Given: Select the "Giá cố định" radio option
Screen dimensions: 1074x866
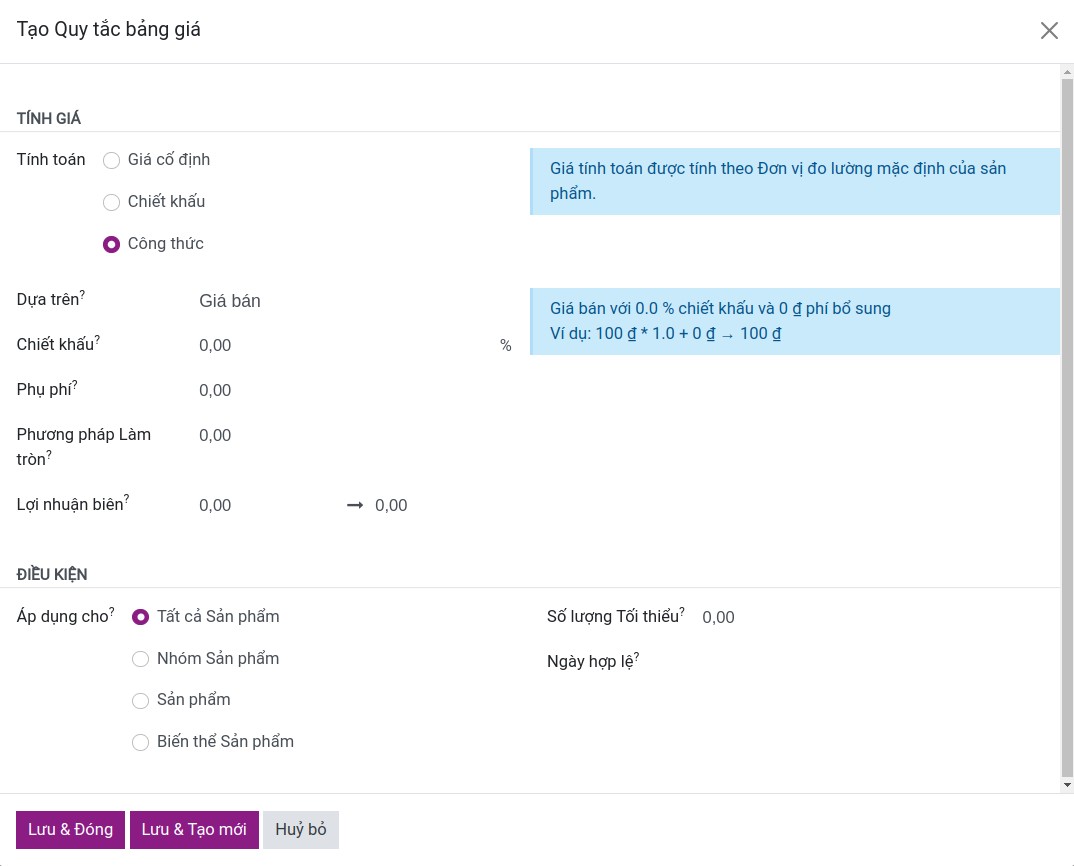Looking at the screenshot, I should (x=112, y=160).
